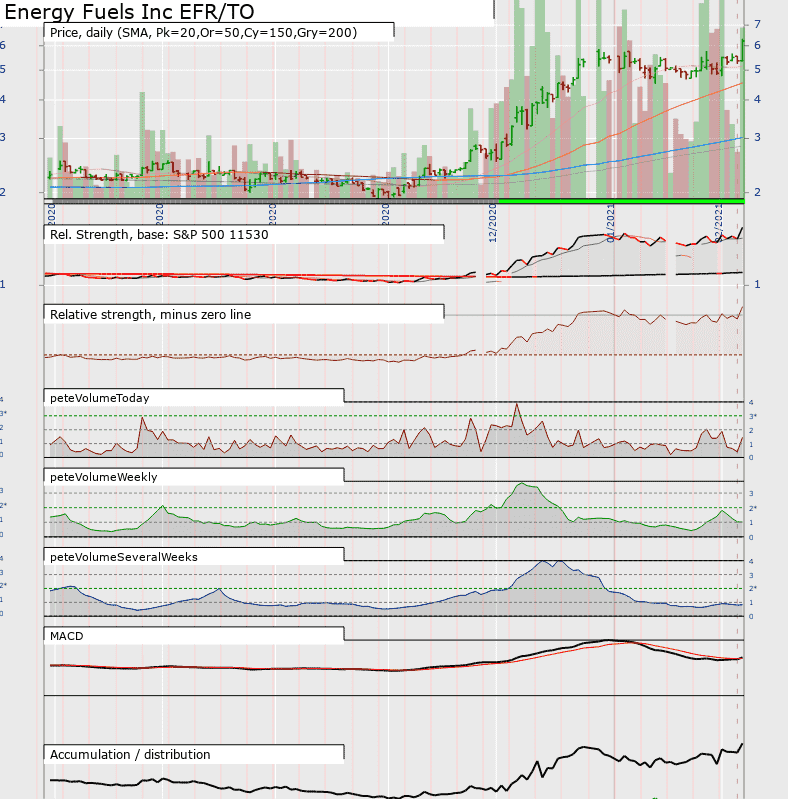Viewport: 788px width, 799px height.
Task: Click the 'peteVolumeWeekly' panel label
Action: click(x=103, y=477)
